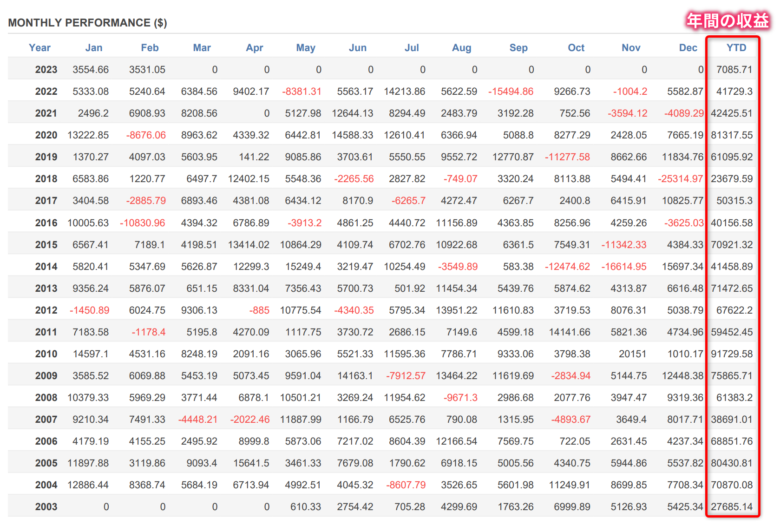This screenshot has height=525, width=780.
Task: Click the 2010 YTD value 91729.58
Action: click(x=731, y=354)
